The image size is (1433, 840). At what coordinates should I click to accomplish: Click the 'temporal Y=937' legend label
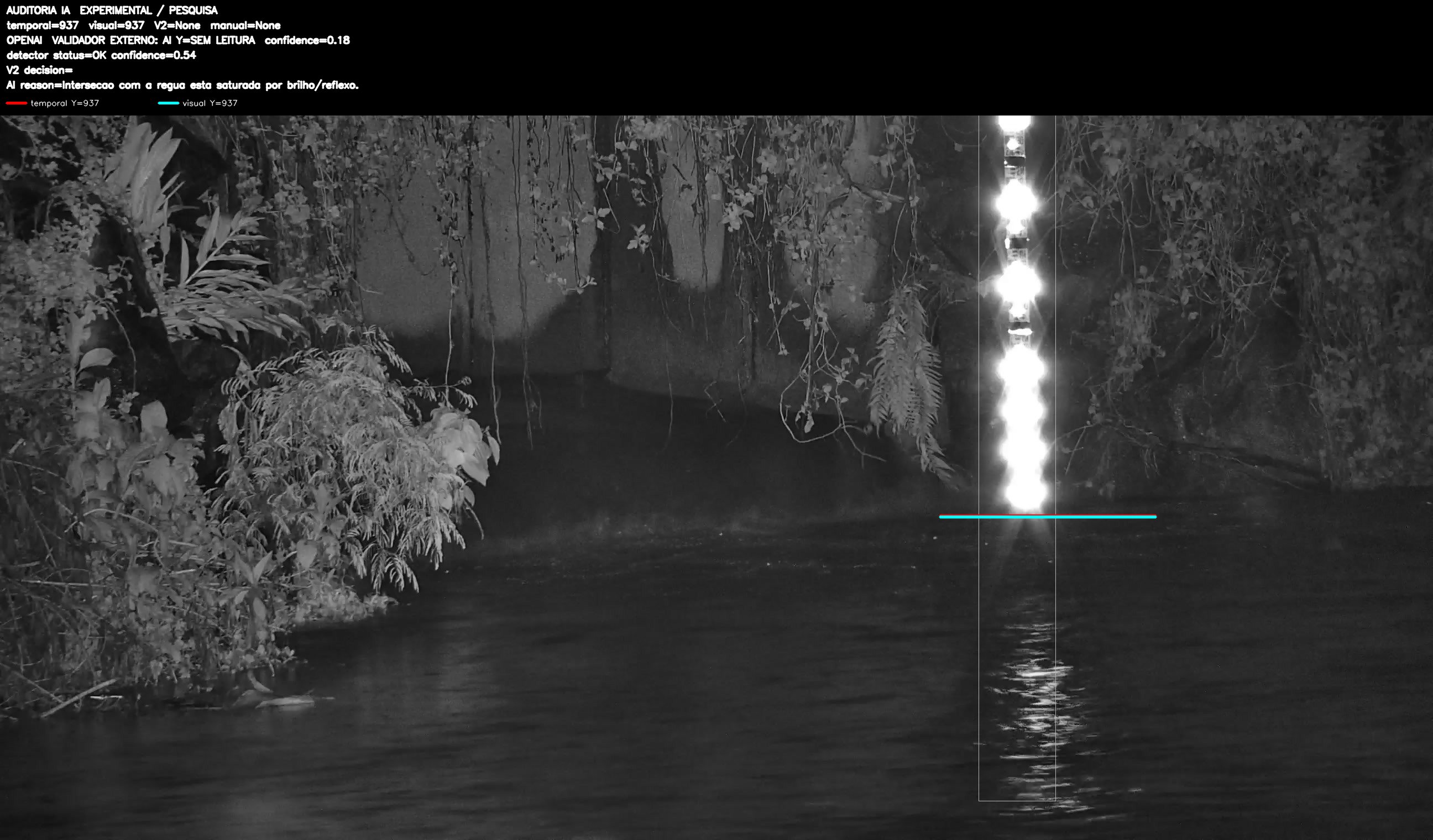pos(65,103)
